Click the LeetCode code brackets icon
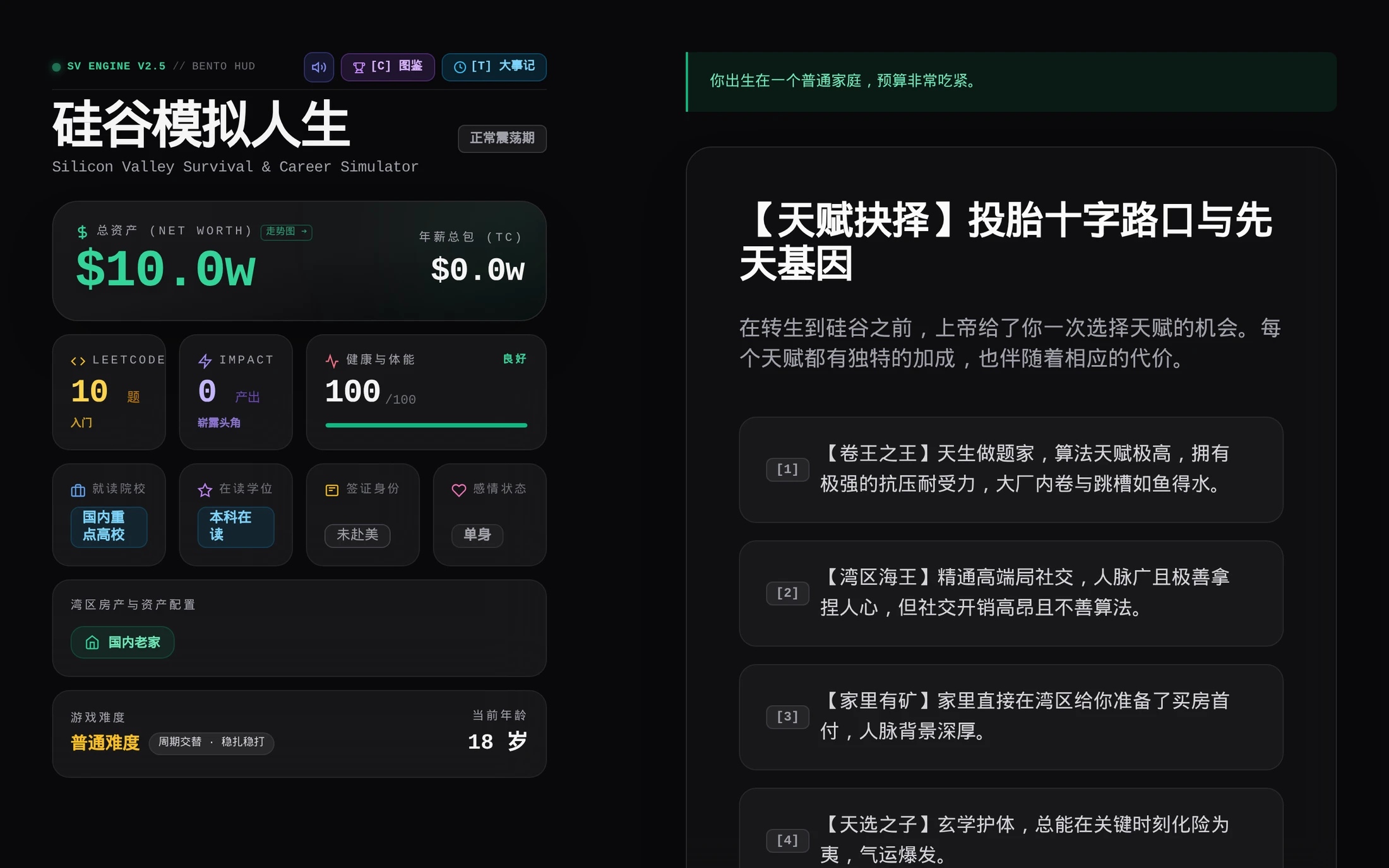 [78, 361]
